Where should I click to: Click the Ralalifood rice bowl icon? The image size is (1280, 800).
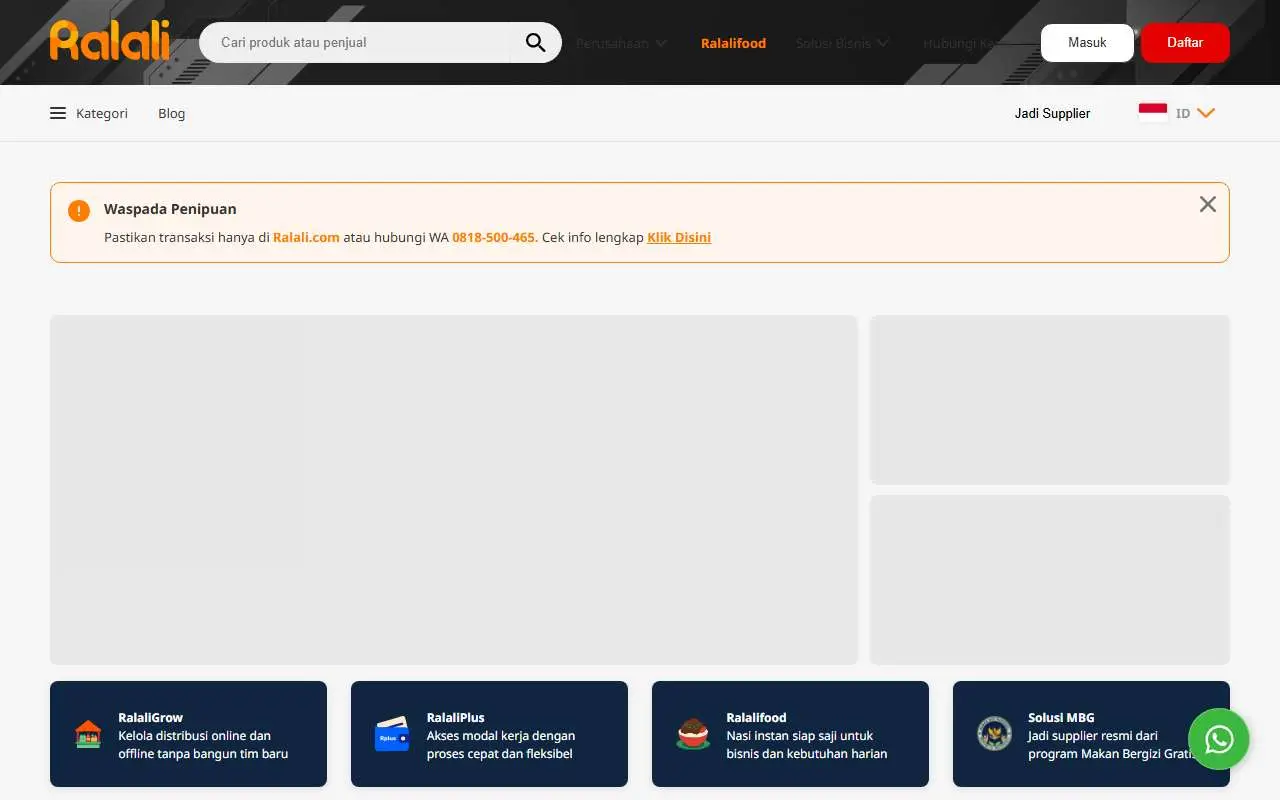point(693,734)
